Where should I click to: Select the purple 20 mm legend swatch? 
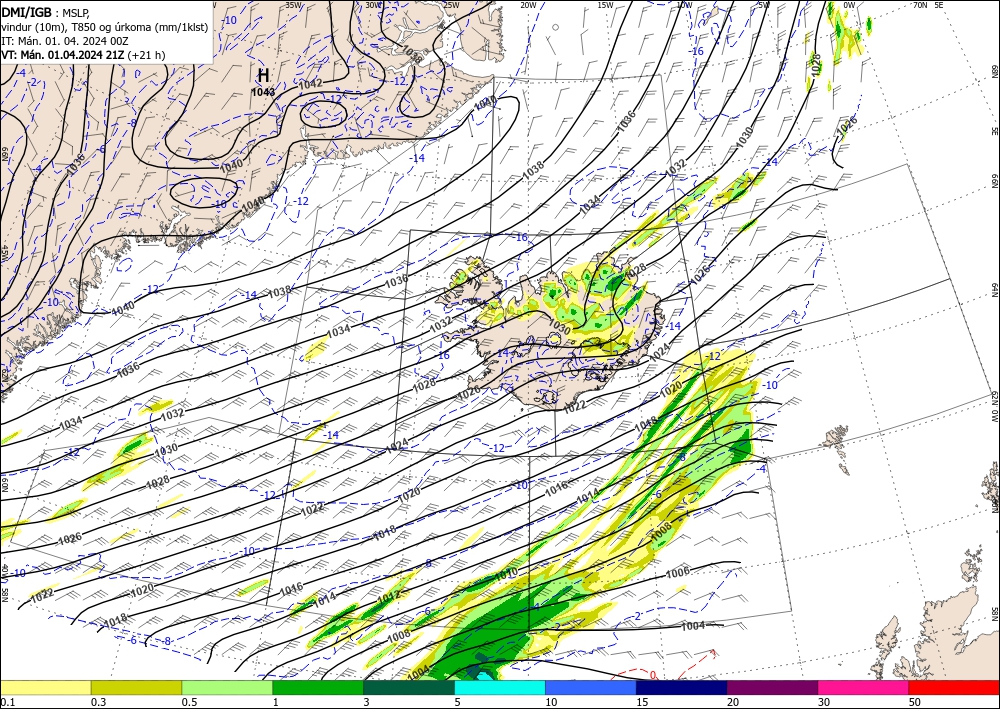point(772,687)
